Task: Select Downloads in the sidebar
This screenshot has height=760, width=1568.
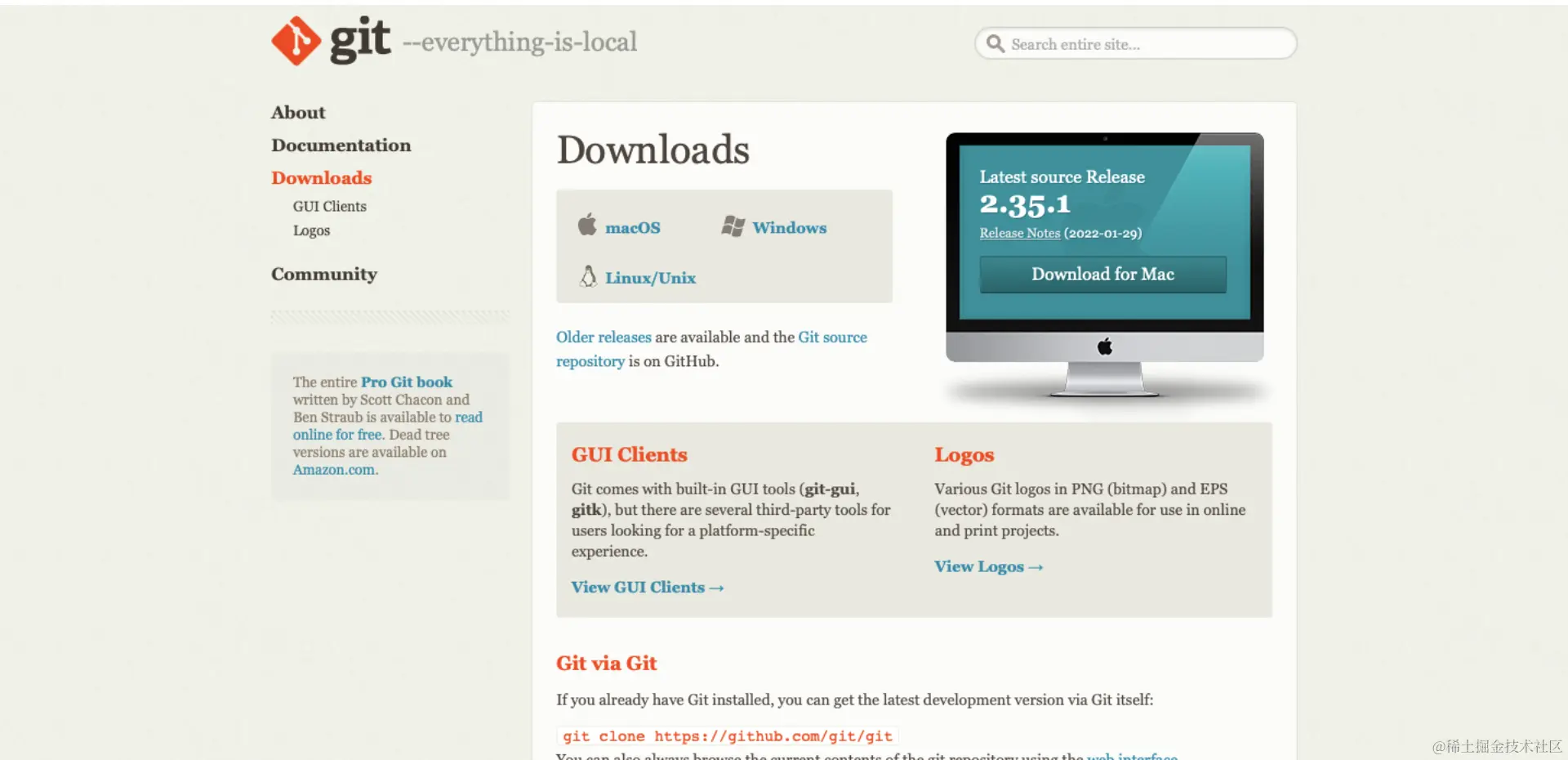Action: [322, 178]
